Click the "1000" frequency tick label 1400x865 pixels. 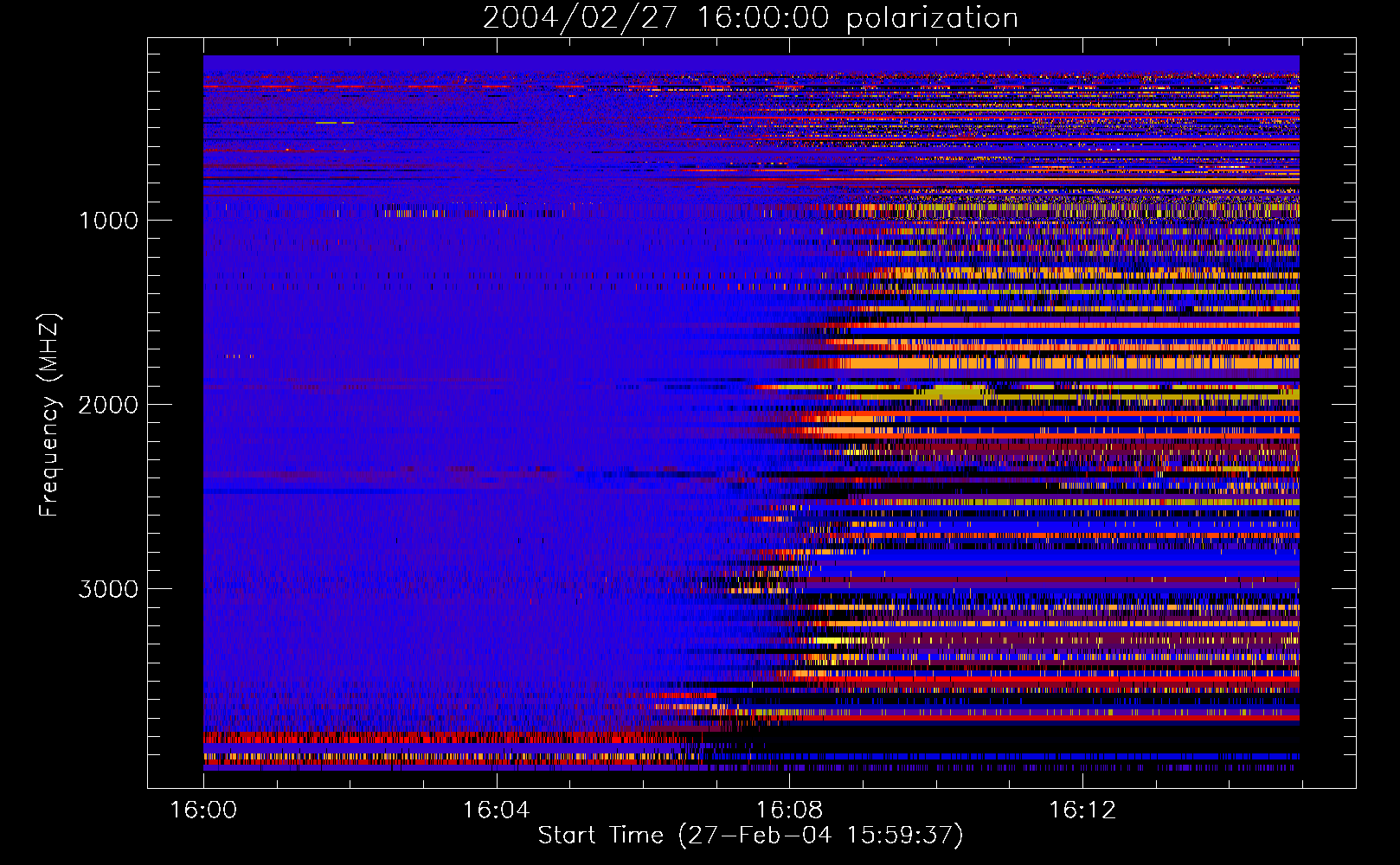click(x=108, y=220)
